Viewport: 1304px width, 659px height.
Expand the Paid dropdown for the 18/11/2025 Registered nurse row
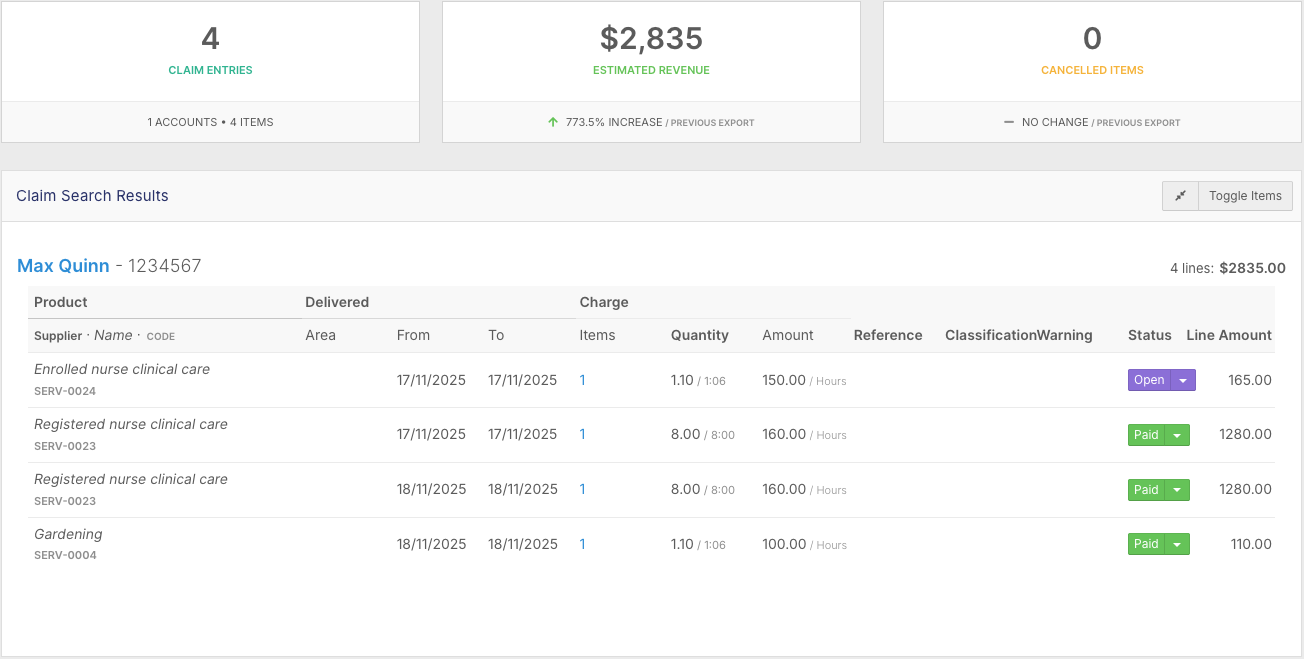tap(1177, 490)
